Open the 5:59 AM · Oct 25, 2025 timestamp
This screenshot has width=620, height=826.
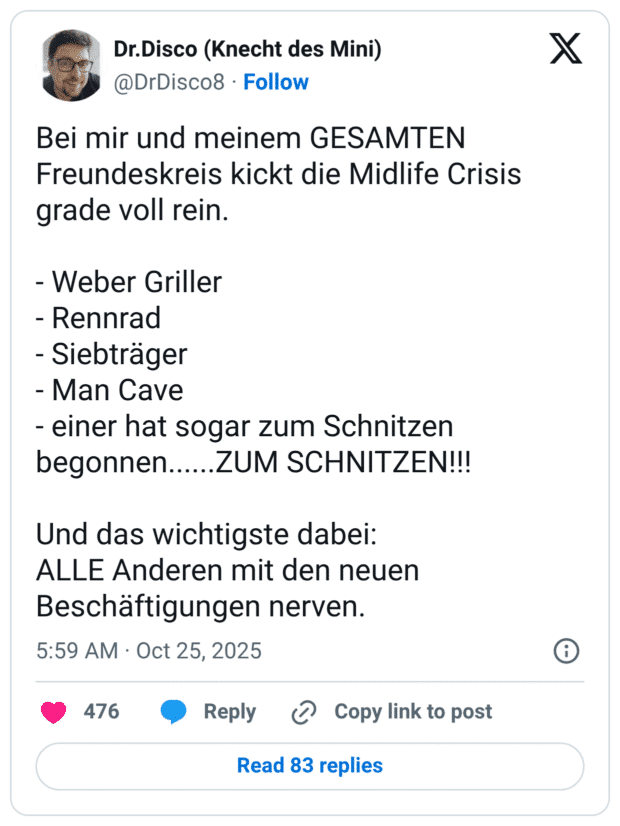pyautogui.click(x=149, y=651)
